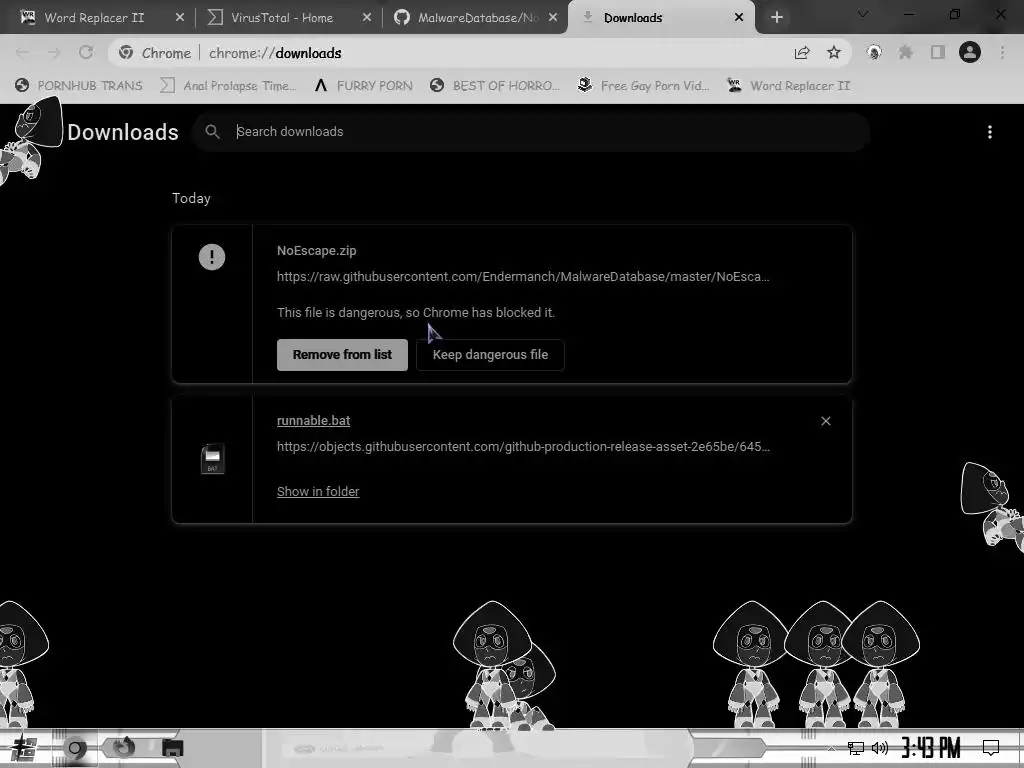Click the runnable.bat source URL
This screenshot has width=1024, height=768.
(523, 447)
